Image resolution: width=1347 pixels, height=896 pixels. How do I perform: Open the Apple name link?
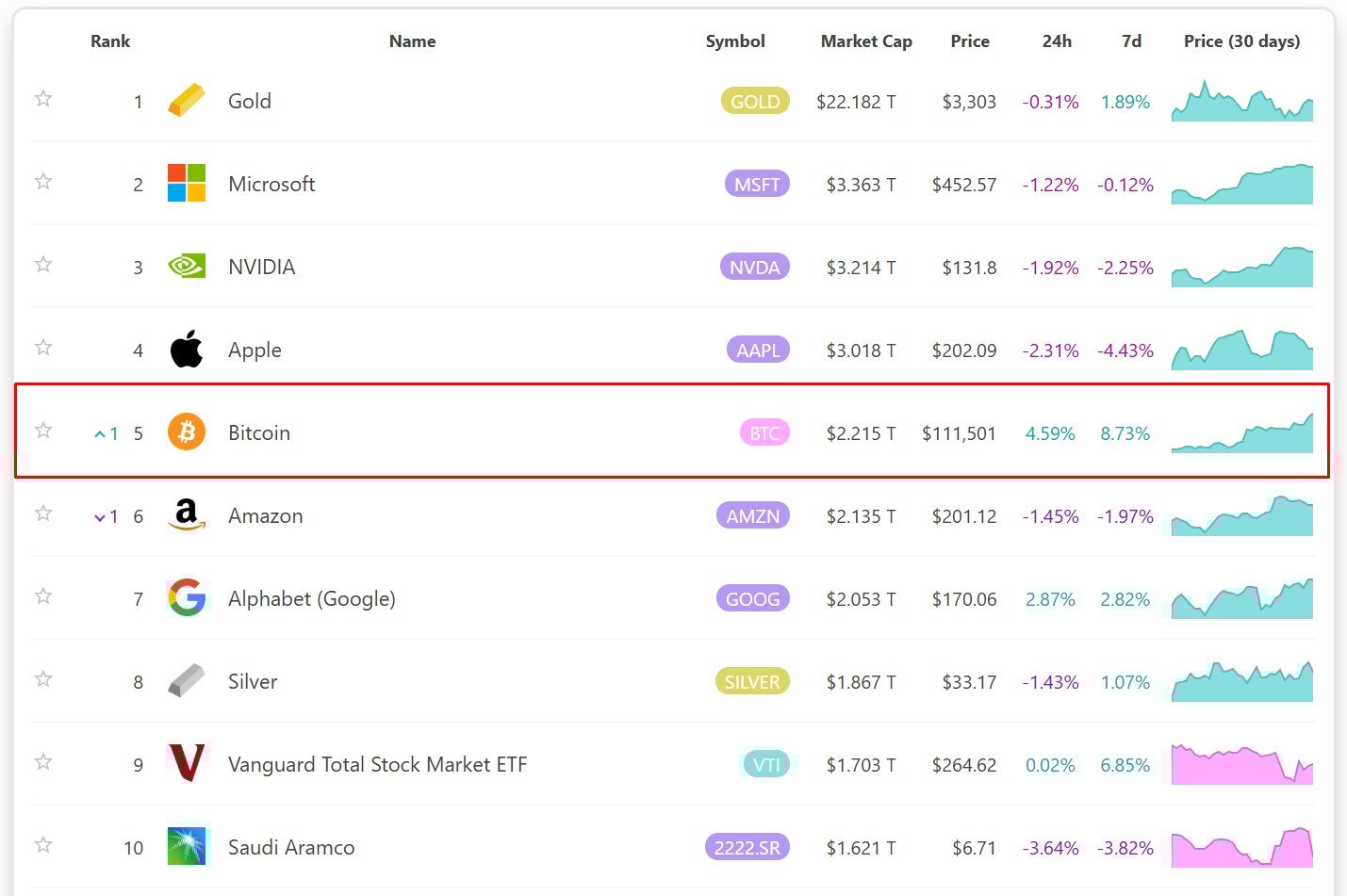(255, 350)
